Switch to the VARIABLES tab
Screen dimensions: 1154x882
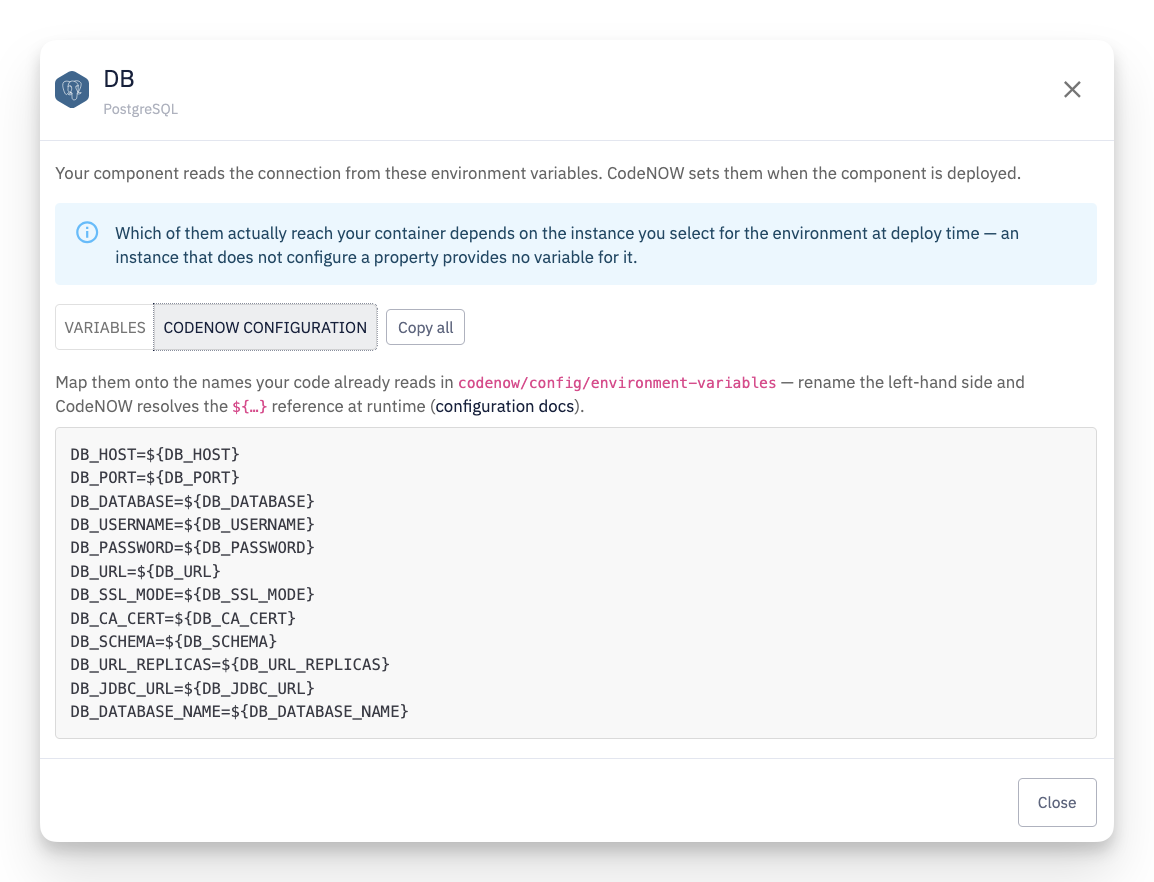click(105, 327)
